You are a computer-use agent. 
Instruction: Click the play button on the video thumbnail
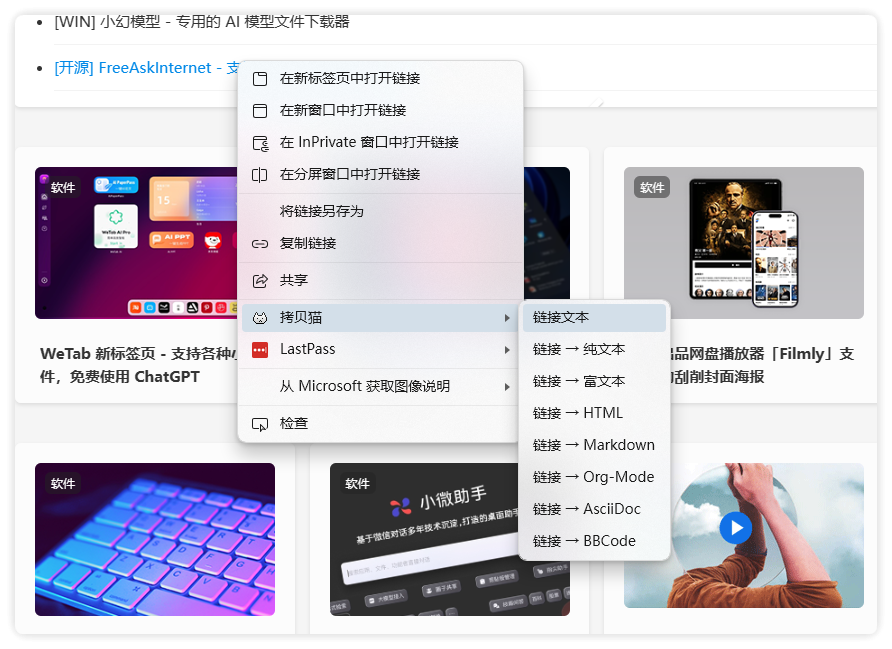coord(736,528)
